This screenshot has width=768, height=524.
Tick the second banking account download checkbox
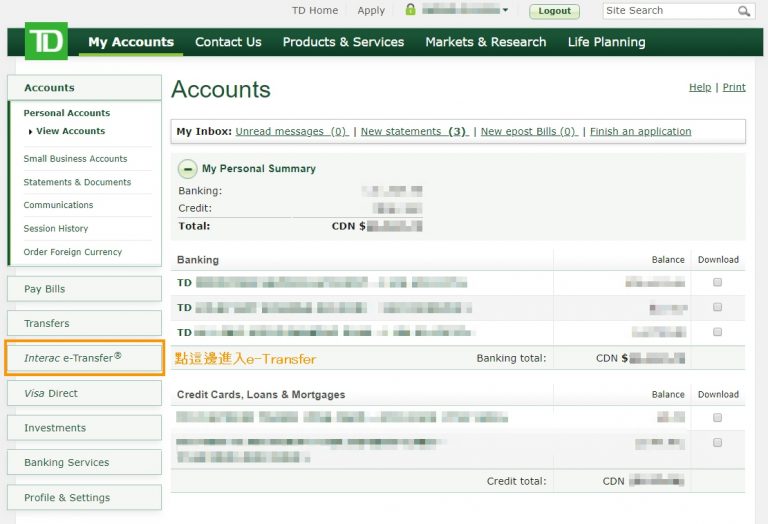coord(717,307)
